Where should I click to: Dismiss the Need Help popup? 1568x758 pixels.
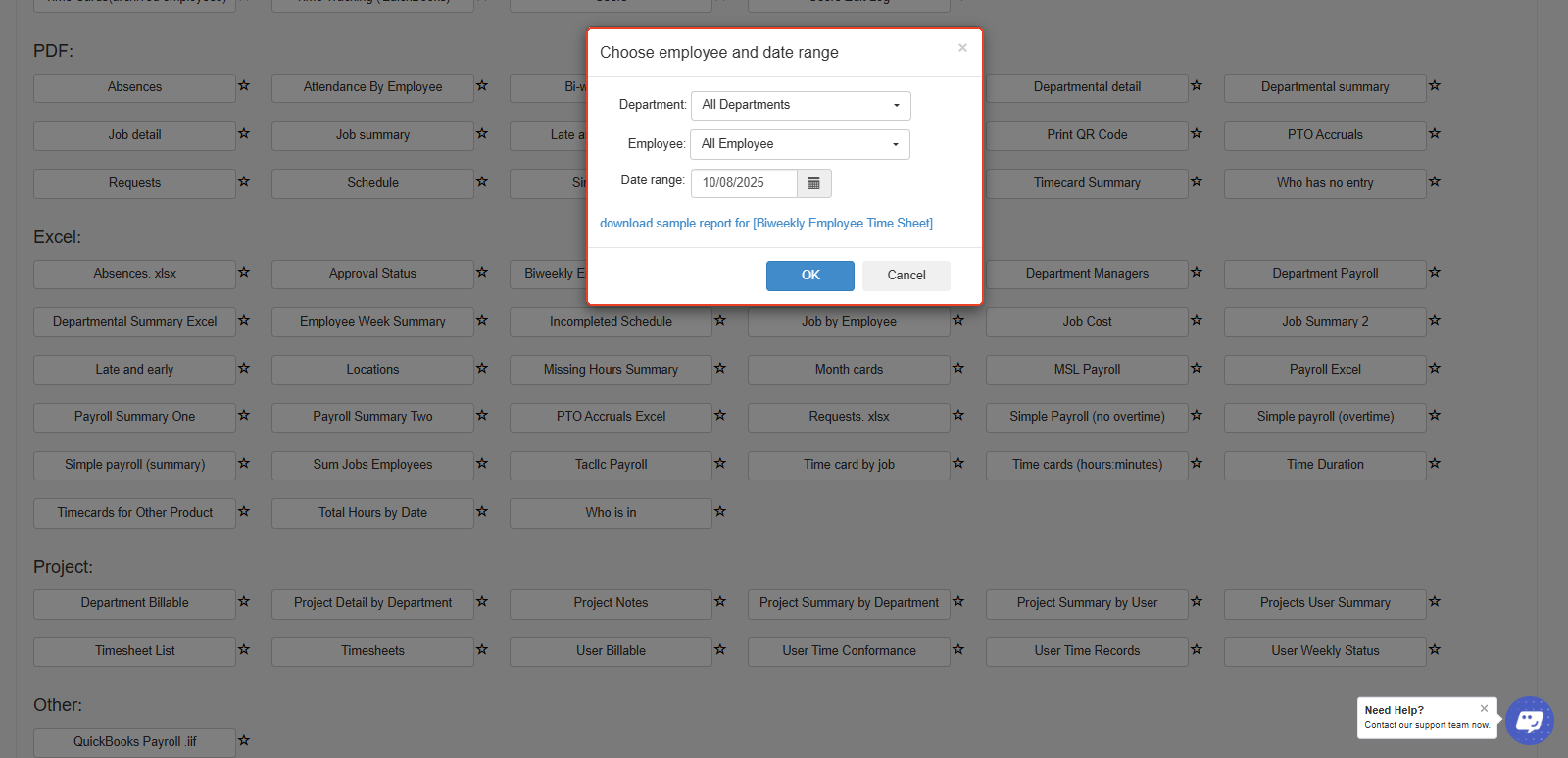[x=1484, y=708]
